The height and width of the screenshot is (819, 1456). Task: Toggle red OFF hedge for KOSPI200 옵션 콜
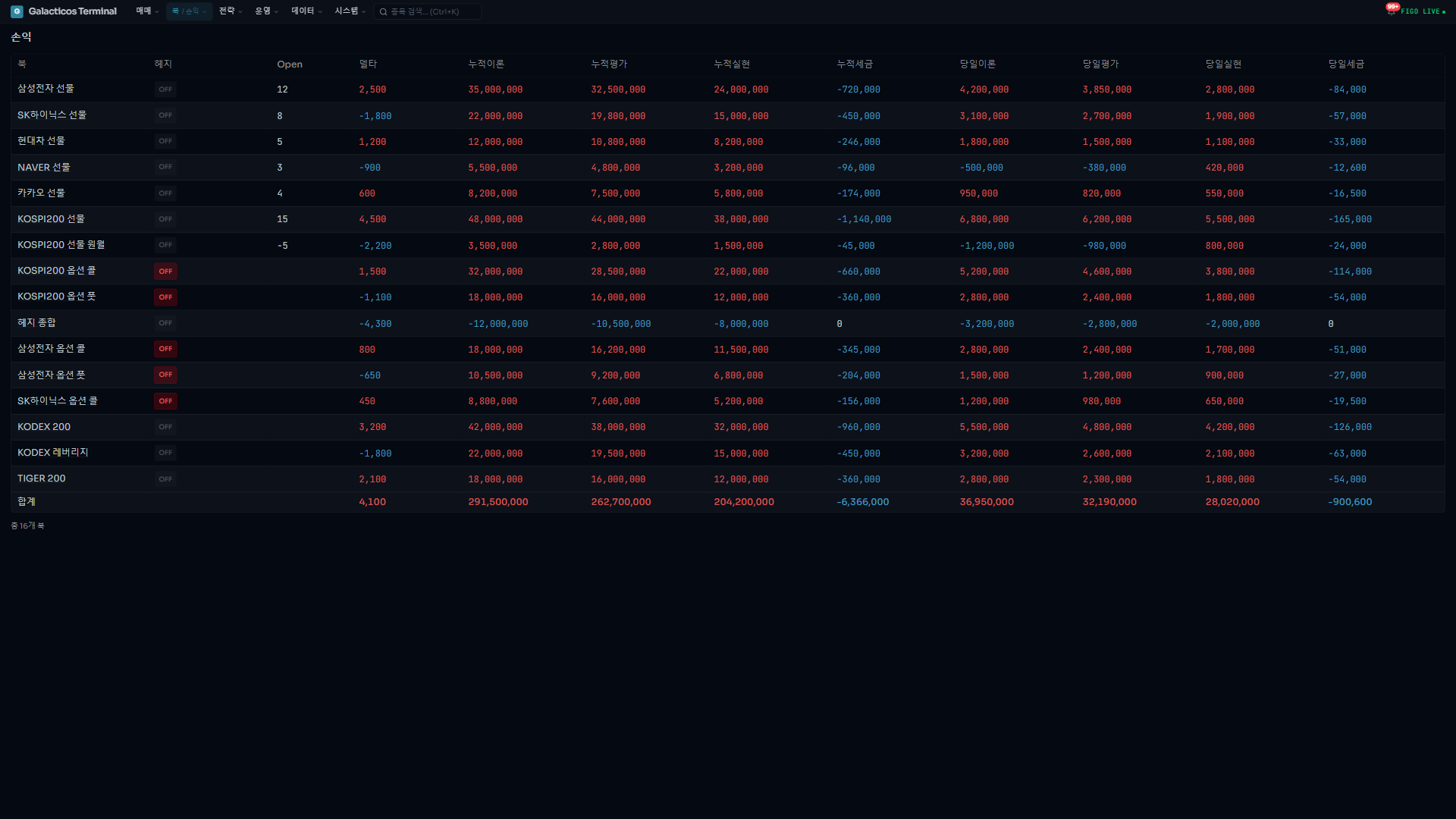point(165,271)
